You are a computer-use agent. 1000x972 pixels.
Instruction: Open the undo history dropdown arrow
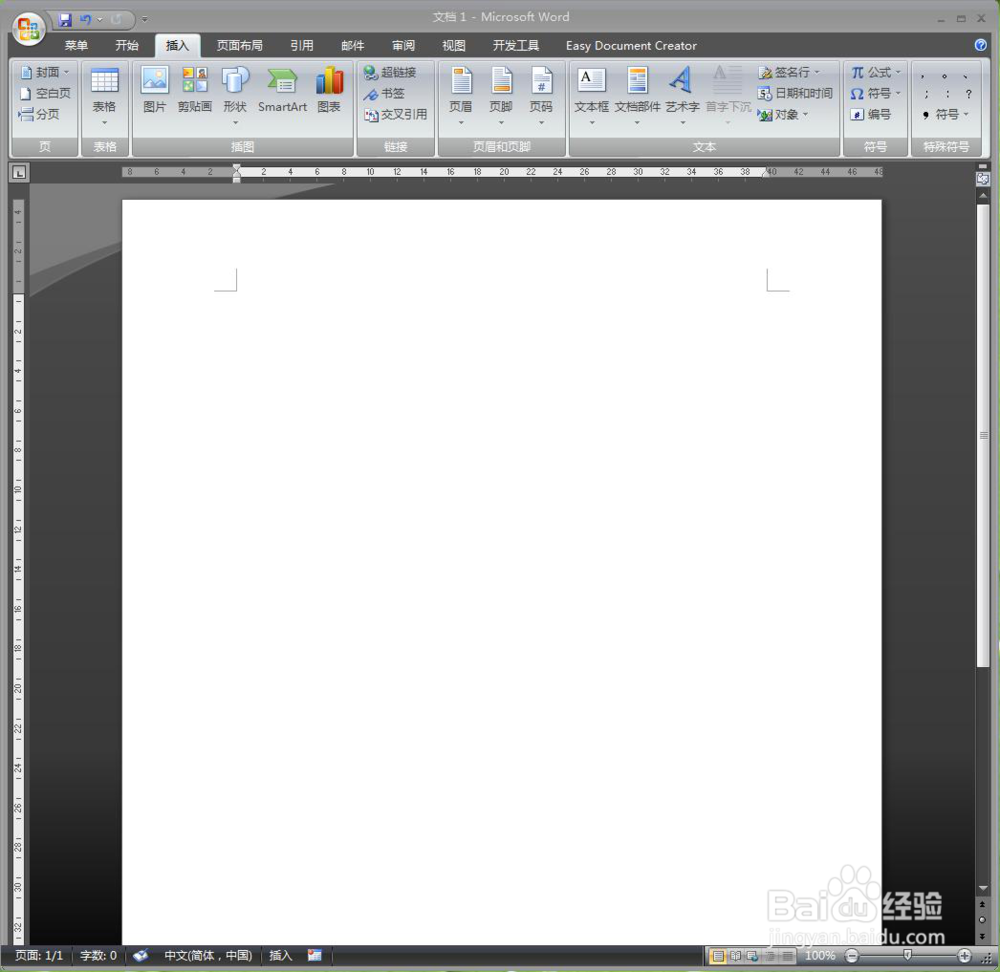pos(99,20)
